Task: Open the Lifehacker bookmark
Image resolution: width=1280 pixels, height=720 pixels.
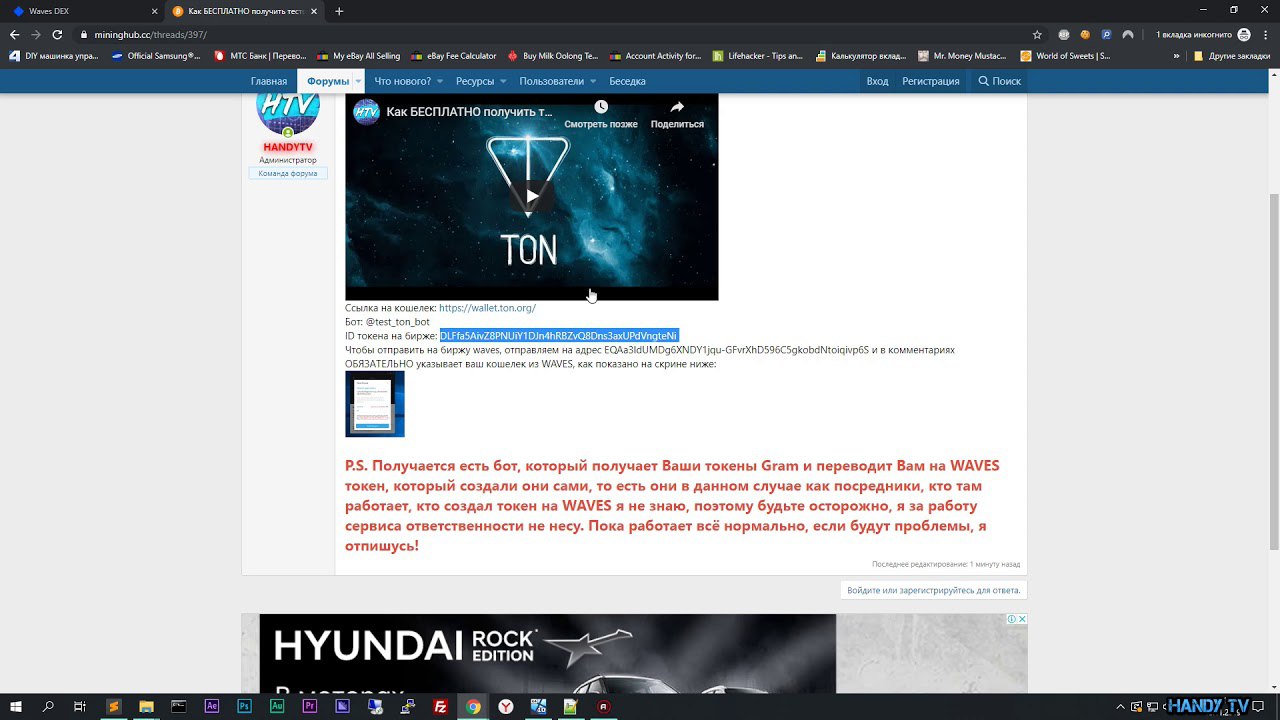Action: [758, 56]
